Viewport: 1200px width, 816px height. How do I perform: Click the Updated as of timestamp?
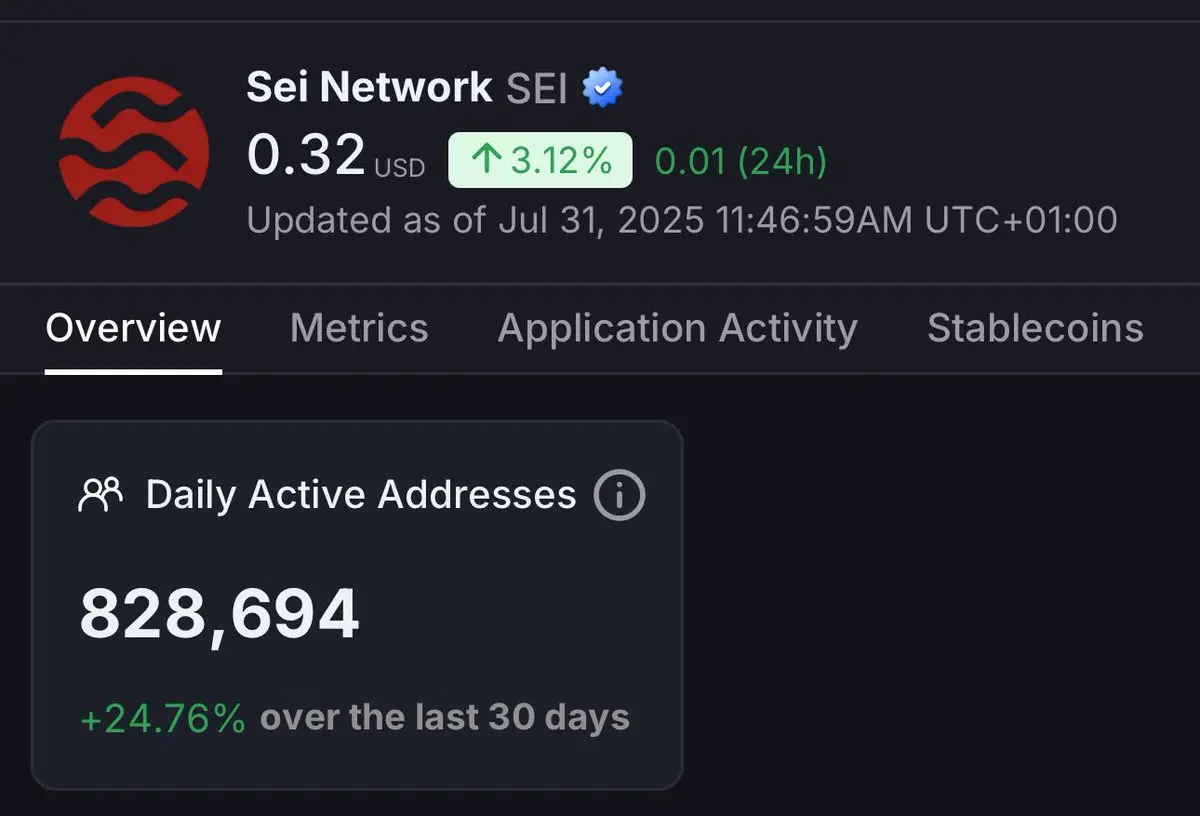(682, 220)
